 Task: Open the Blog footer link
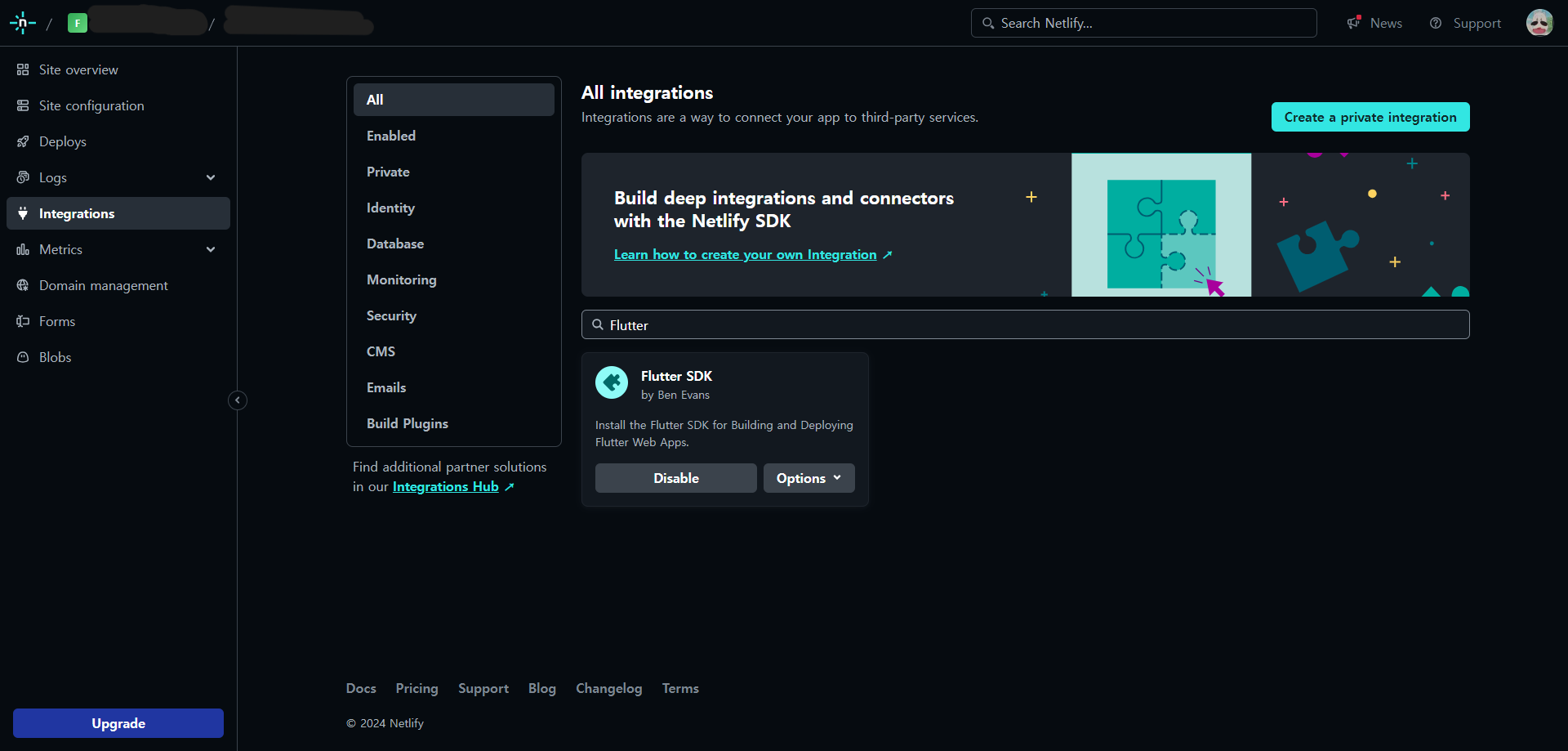coord(542,689)
